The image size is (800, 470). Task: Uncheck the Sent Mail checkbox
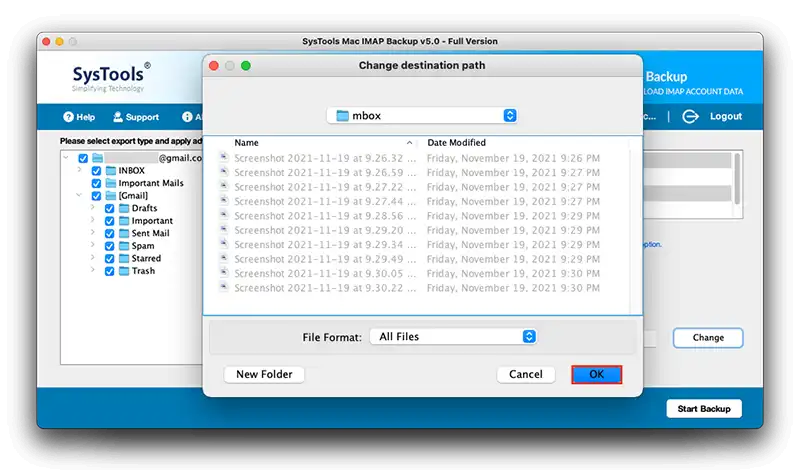pyautogui.click(x=109, y=234)
